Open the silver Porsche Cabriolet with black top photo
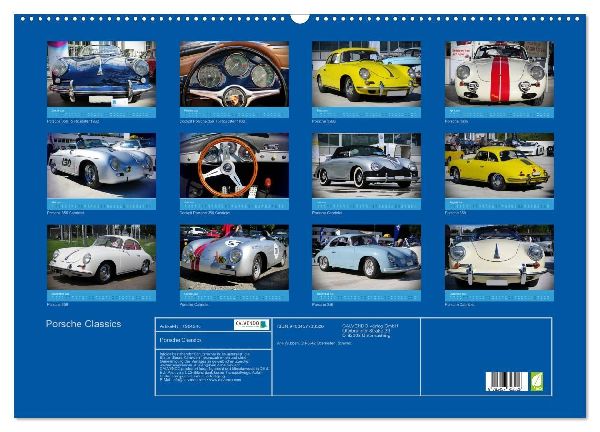The width and height of the screenshot is (600, 432). pos(367,165)
